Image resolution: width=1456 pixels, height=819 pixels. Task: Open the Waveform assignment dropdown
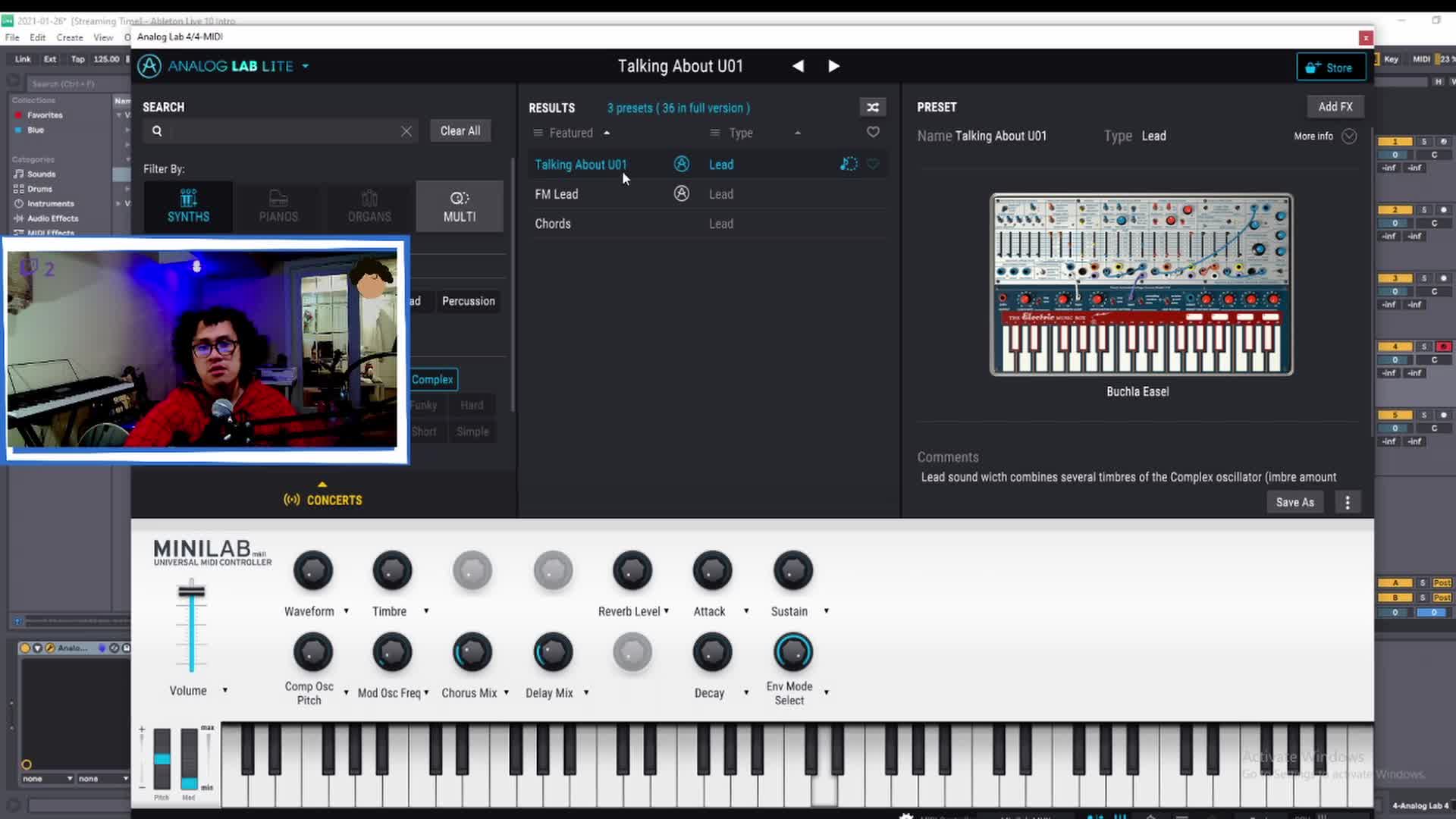point(346,611)
